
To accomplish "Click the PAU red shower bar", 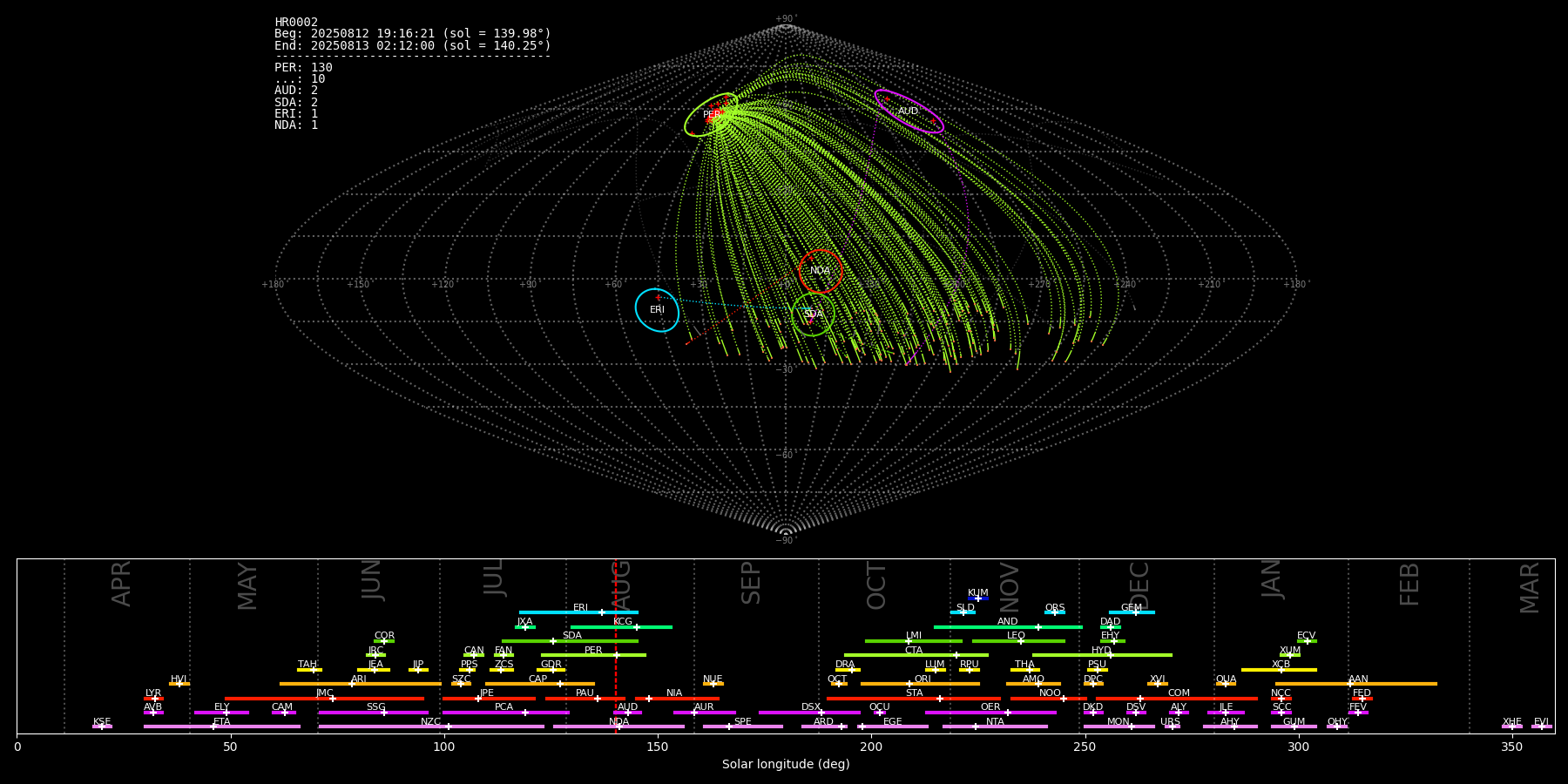I will tap(585, 699).
